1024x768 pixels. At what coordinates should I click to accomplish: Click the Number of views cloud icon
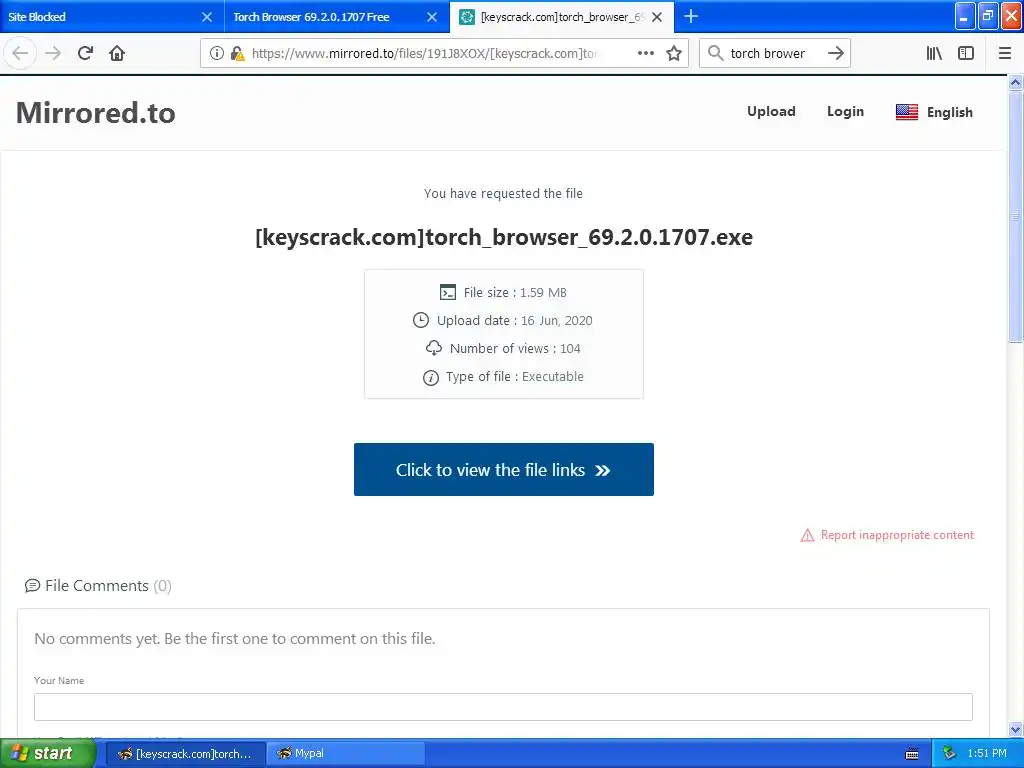434,348
